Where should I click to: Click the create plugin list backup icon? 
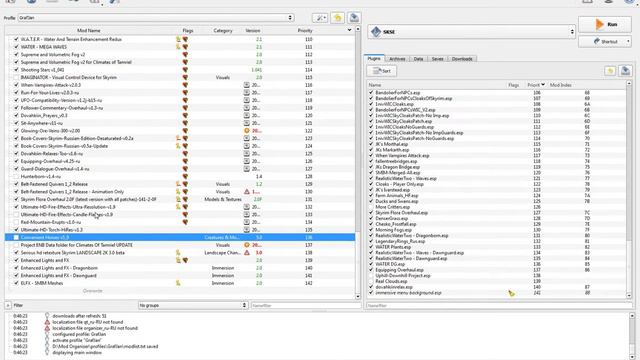point(625,71)
